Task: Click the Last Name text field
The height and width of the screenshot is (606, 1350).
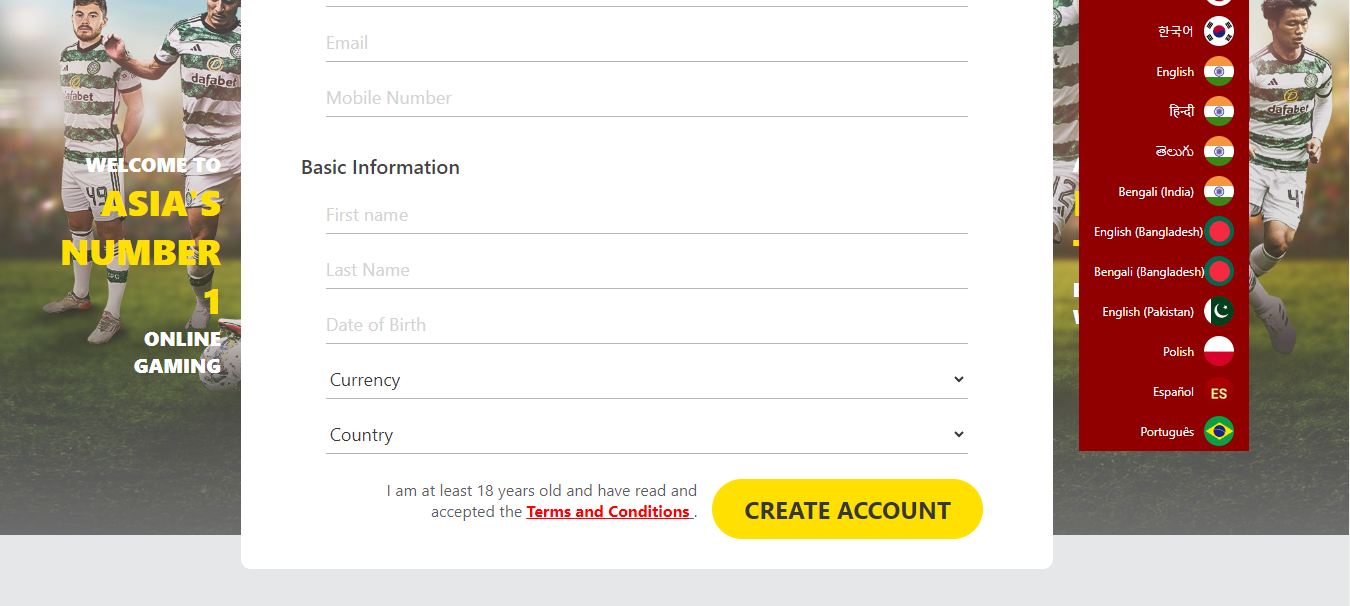Action: pyautogui.click(x=646, y=270)
